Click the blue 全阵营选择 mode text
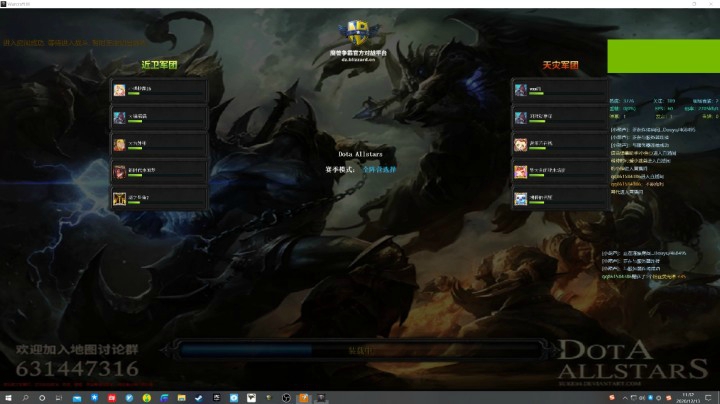This screenshot has height=404, width=720. tap(379, 169)
